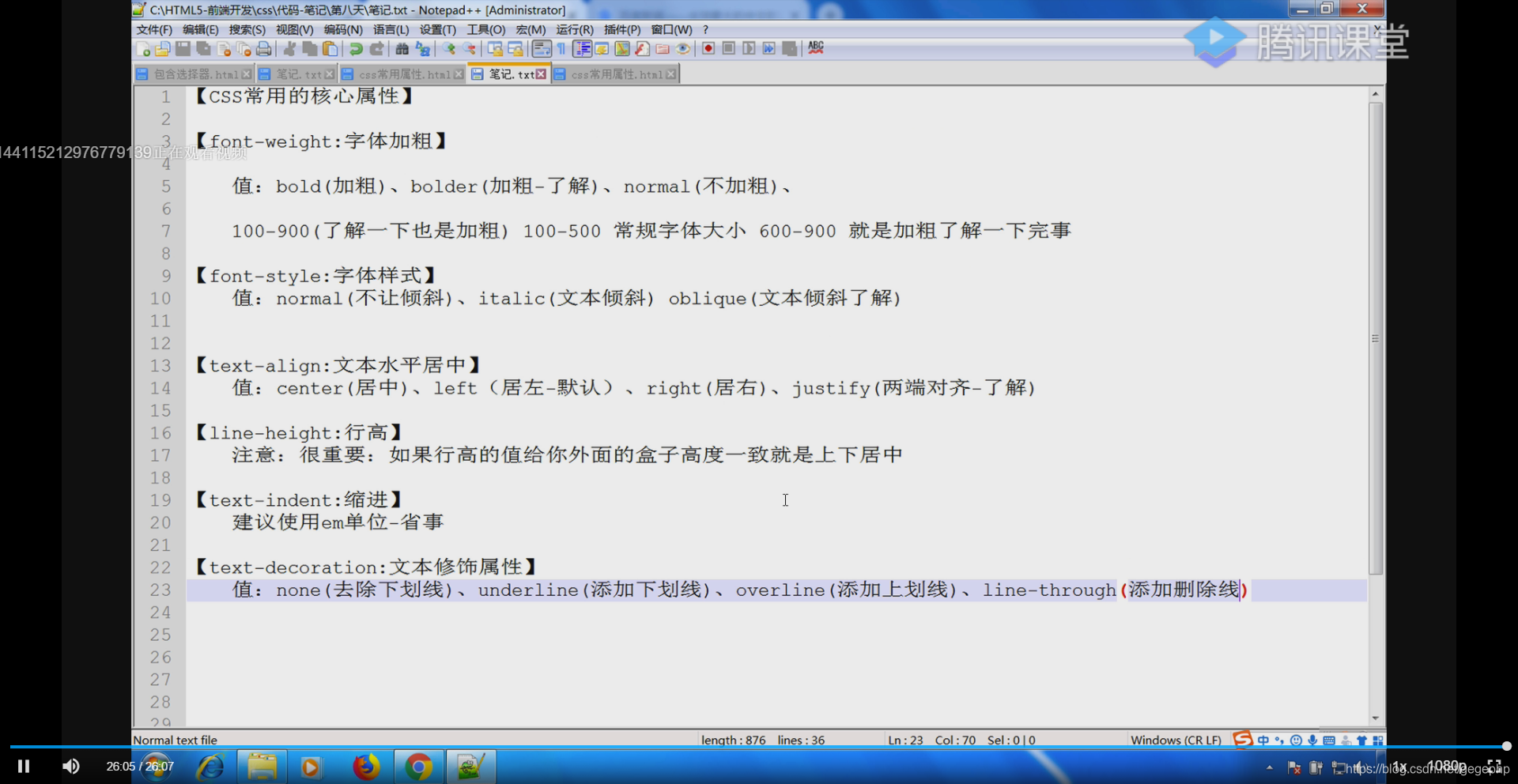Expand hidden tray icons with the up arrow
1518x784 pixels.
(x=1270, y=767)
